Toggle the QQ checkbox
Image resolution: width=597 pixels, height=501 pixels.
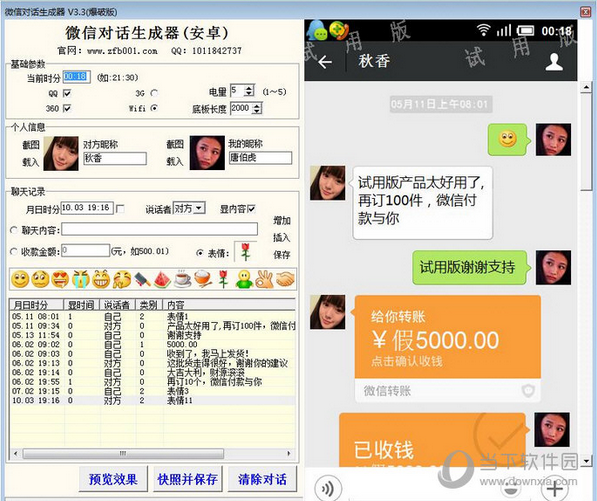point(67,93)
